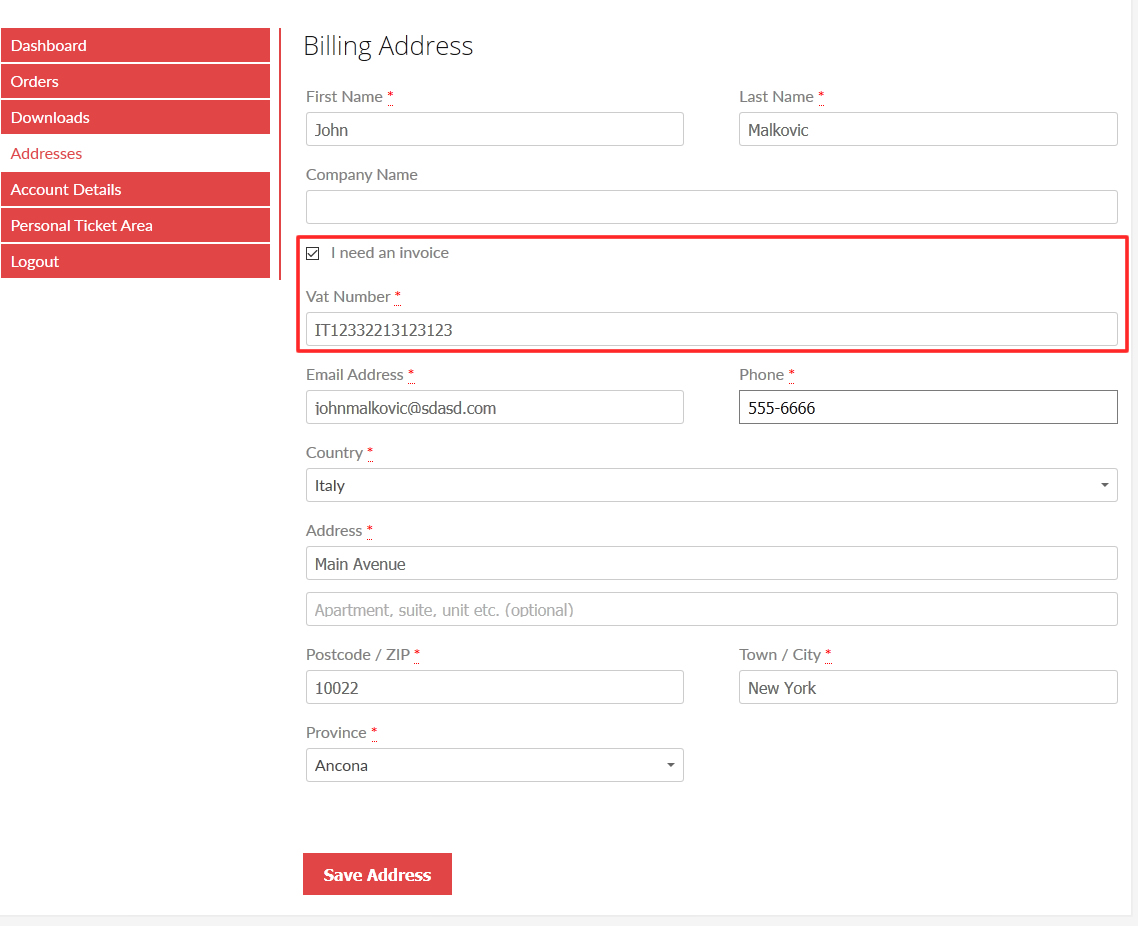1138x926 pixels.
Task: Open Downloads in the sidebar
Action: (x=135, y=118)
